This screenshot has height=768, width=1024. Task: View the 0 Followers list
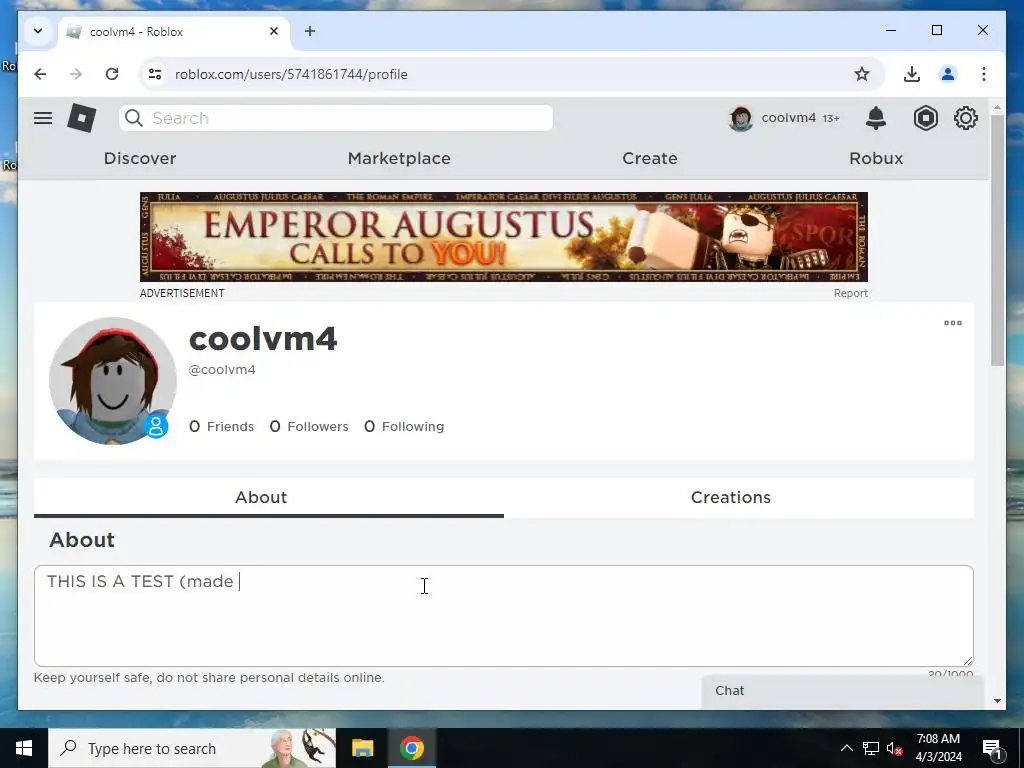pos(309,426)
